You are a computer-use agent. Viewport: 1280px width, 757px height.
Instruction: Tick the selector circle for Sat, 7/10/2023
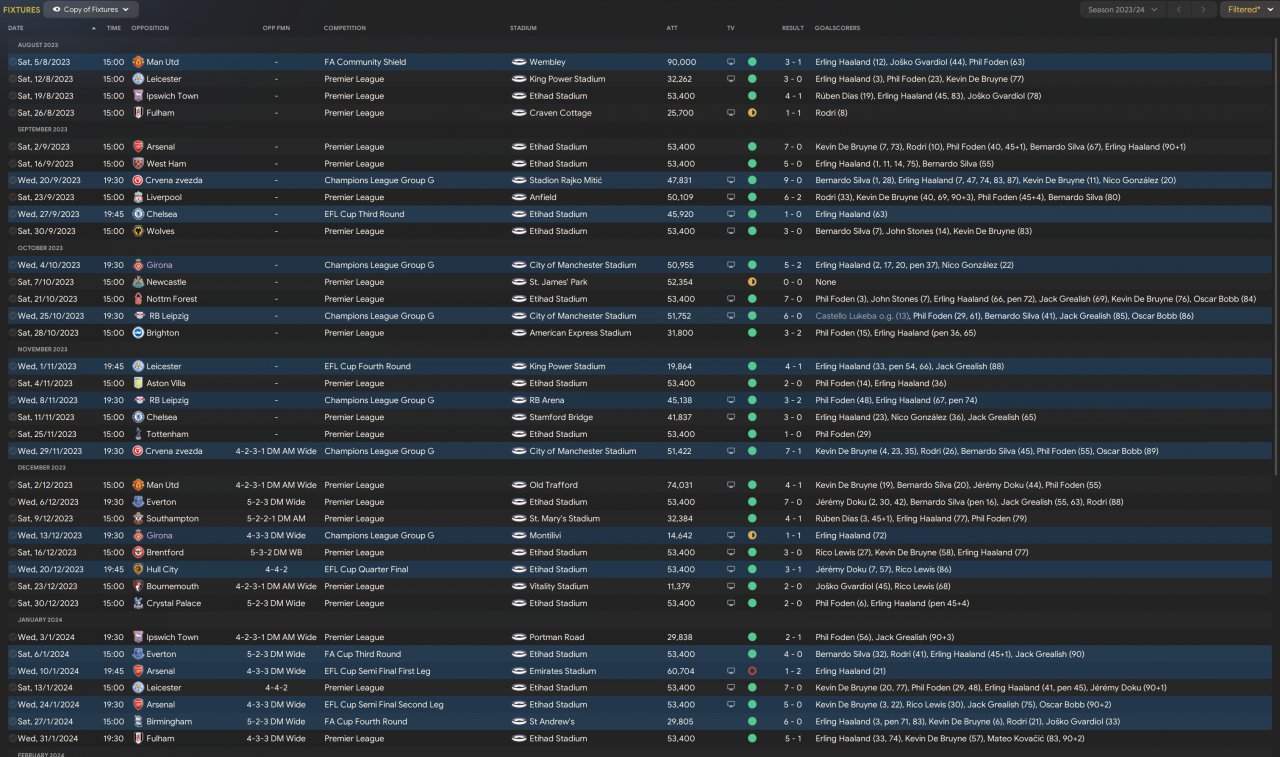(x=12, y=283)
